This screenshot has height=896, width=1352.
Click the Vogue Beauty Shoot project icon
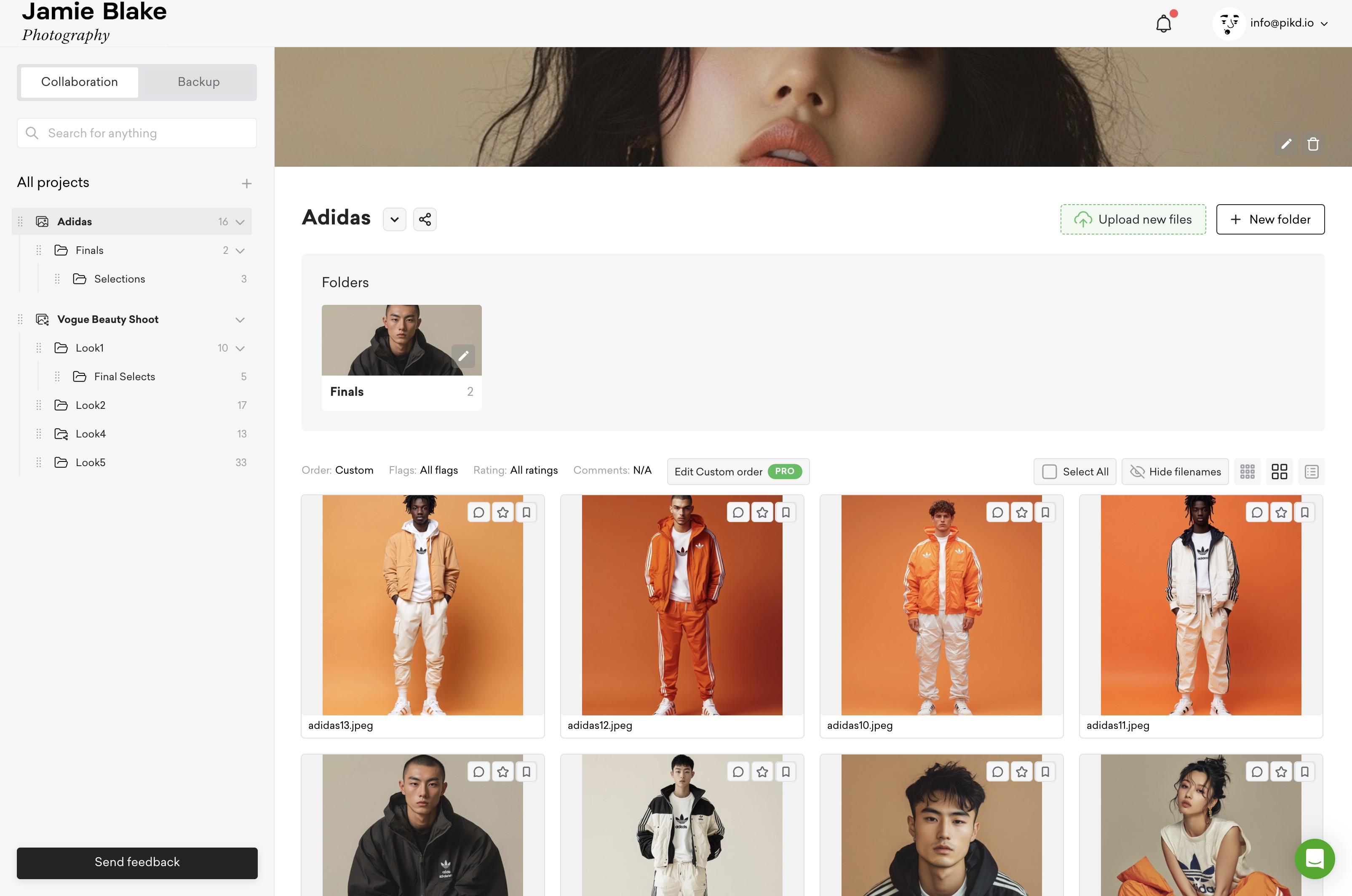coord(42,320)
